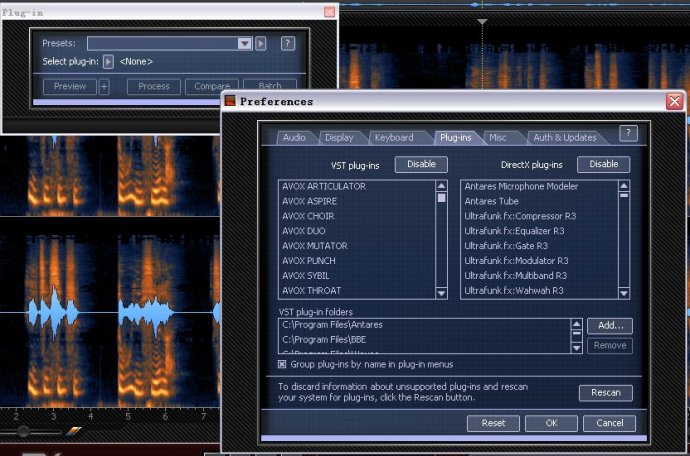Screen dimensions: 690x456
Task: Select AVOX CHOIR in VST list
Action: 357,216
